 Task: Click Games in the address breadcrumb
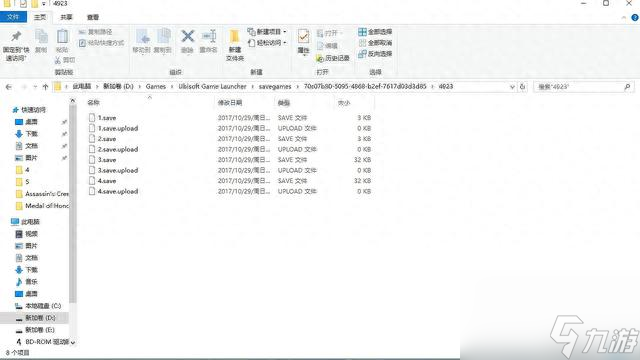tap(156, 87)
